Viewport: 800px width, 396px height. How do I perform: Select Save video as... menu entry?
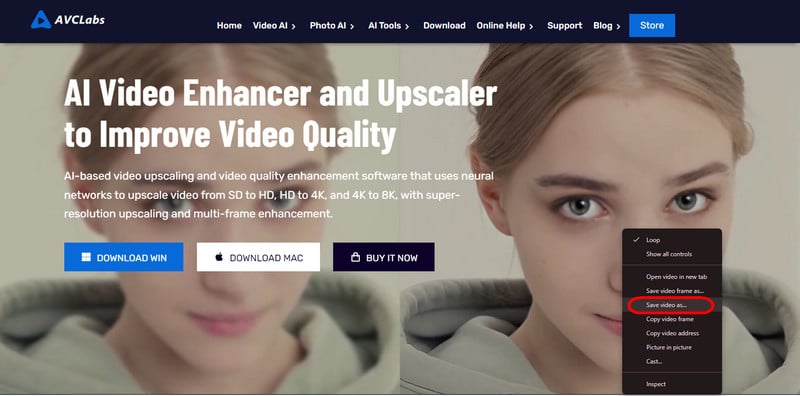[672, 305]
